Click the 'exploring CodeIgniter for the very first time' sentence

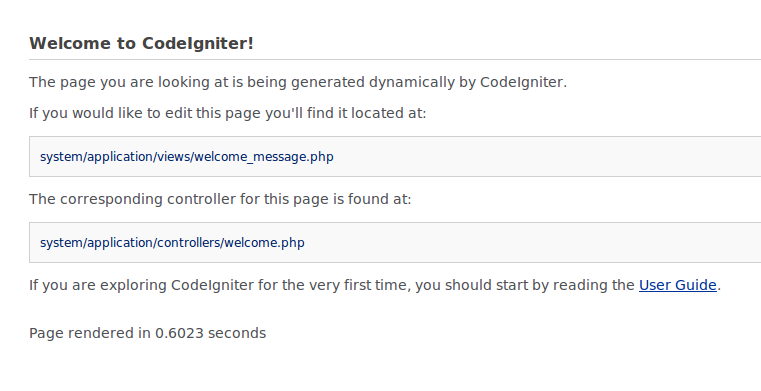(x=375, y=285)
